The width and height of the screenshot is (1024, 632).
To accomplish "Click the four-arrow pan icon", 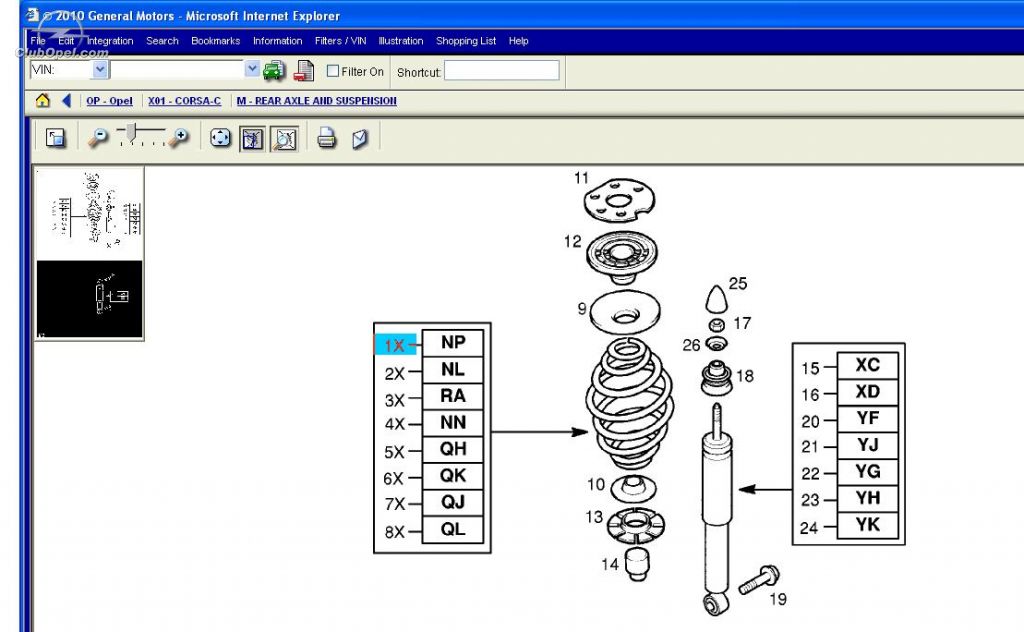I will [220, 138].
